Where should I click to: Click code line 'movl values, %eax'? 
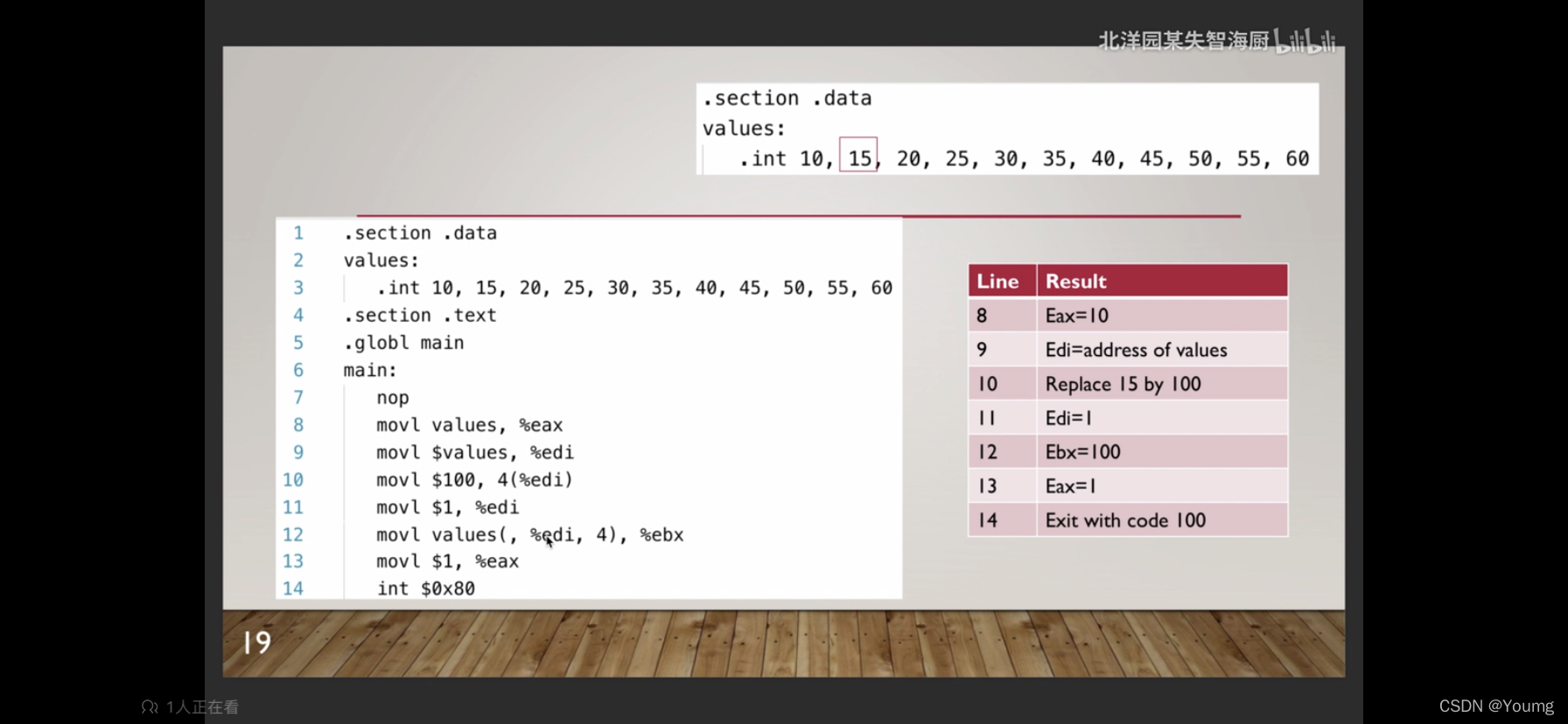click(x=469, y=425)
